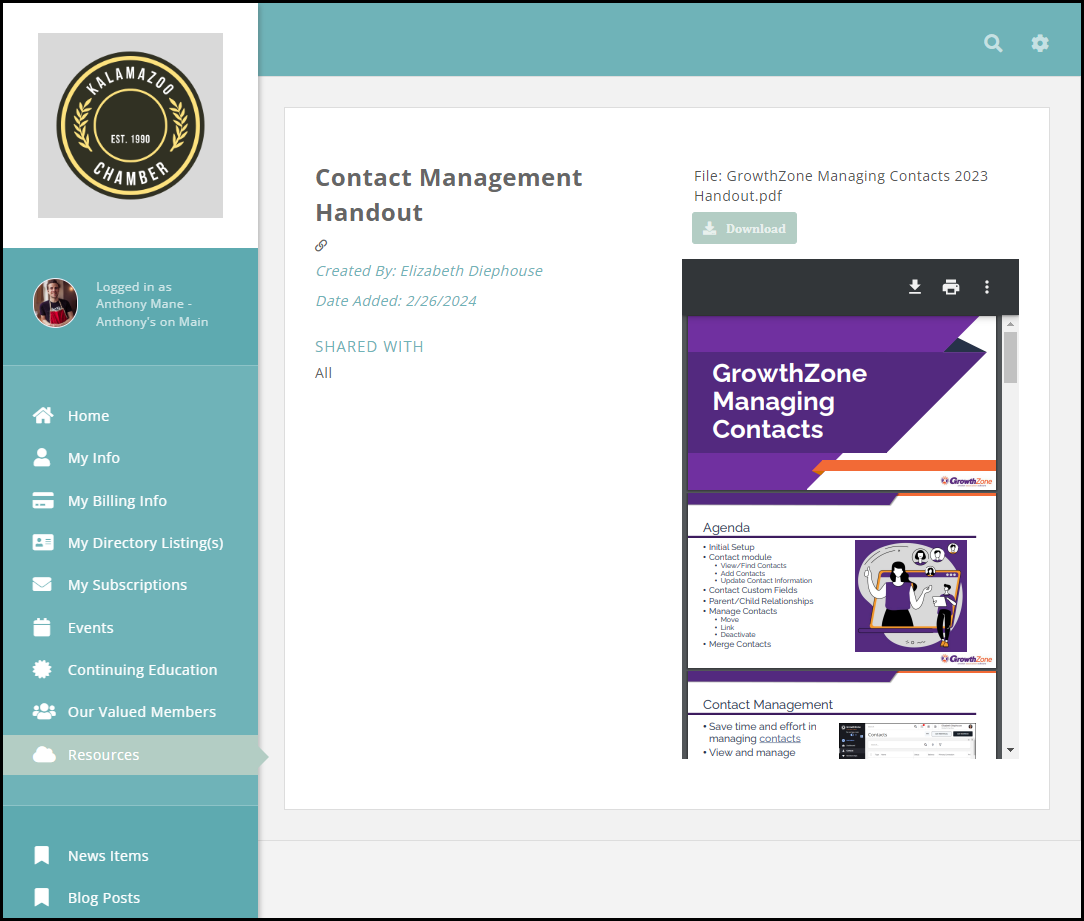Image resolution: width=1084 pixels, height=921 pixels.
Task: Click the GrowthZone Managing Contacts slide
Action: [841, 403]
